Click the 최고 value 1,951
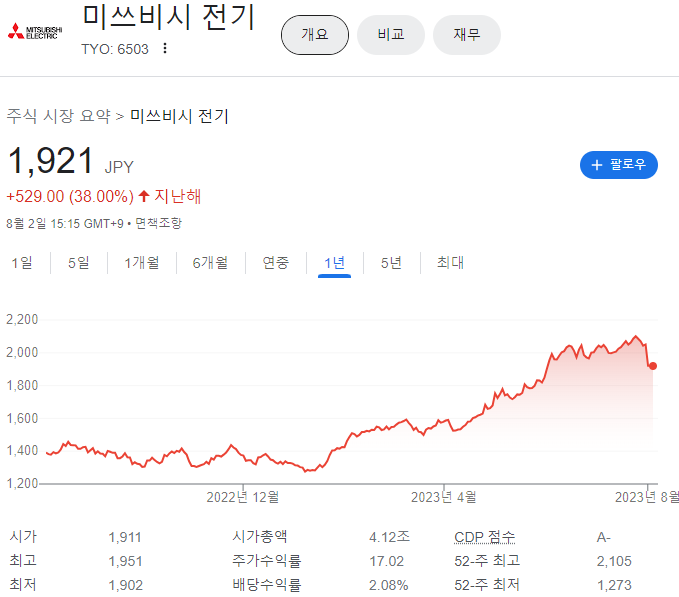This screenshot has width=679, height=597. (x=125, y=561)
